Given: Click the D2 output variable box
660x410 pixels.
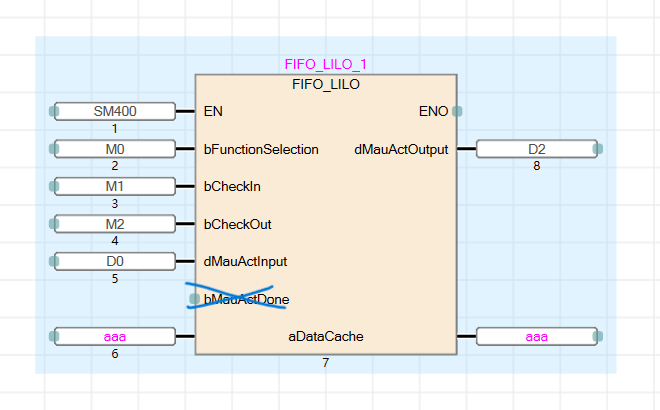Looking at the screenshot, I should pyautogui.click(x=537, y=149).
